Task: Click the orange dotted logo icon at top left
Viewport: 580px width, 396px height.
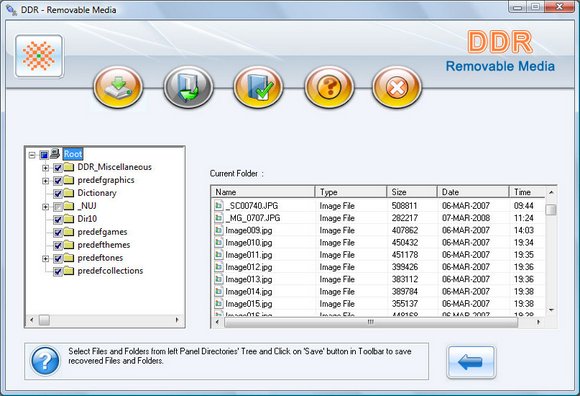Action: pos(39,56)
